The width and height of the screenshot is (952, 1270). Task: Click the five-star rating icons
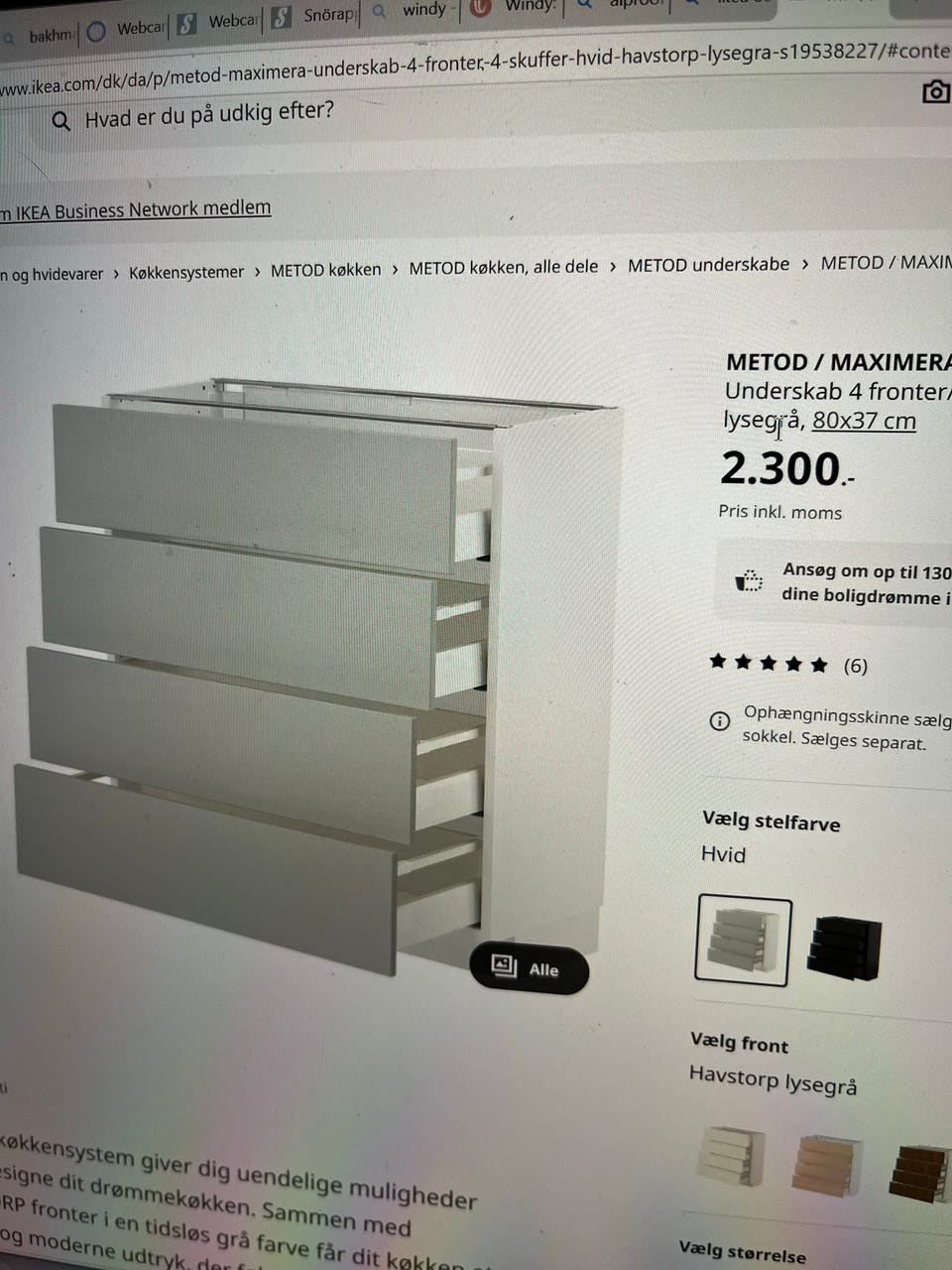coord(769,663)
